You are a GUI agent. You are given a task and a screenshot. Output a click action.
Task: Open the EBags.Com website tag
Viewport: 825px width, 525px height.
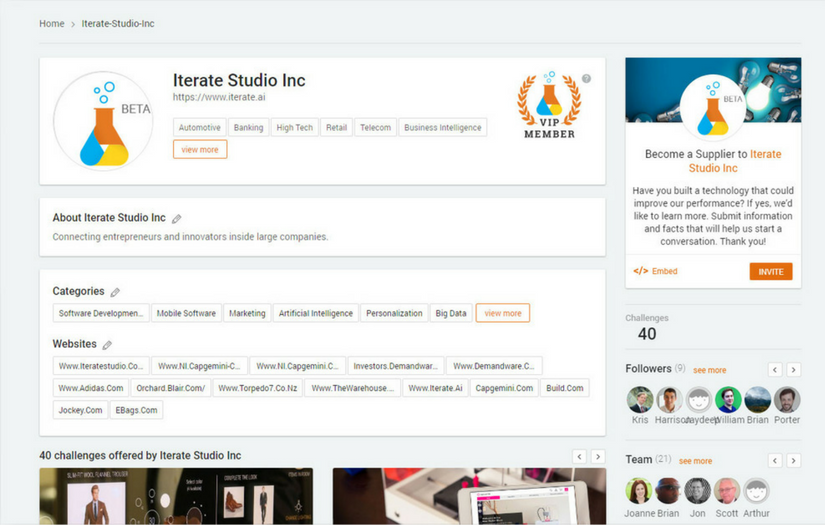point(136,410)
